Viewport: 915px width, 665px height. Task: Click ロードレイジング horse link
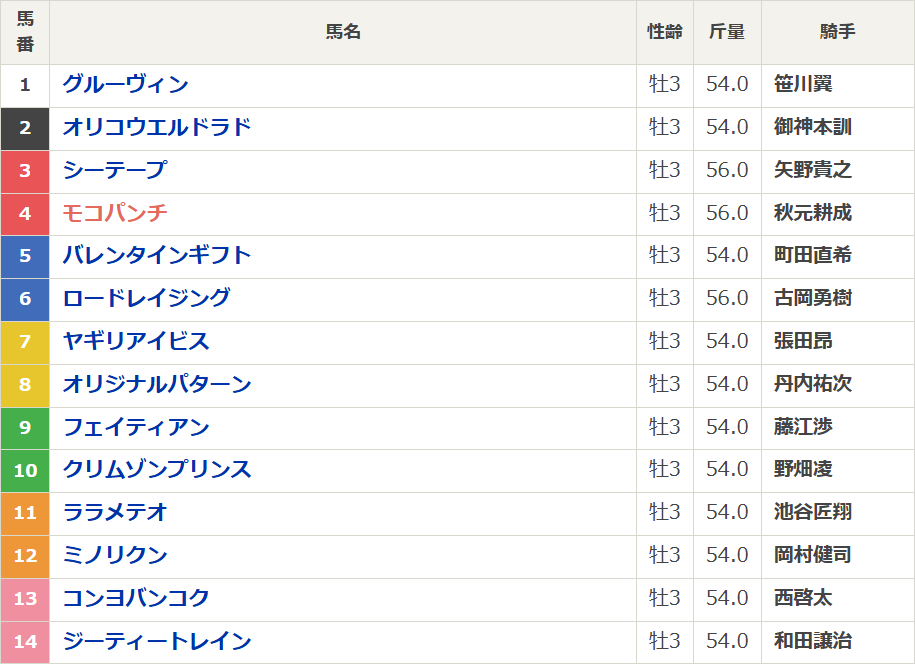[146, 298]
